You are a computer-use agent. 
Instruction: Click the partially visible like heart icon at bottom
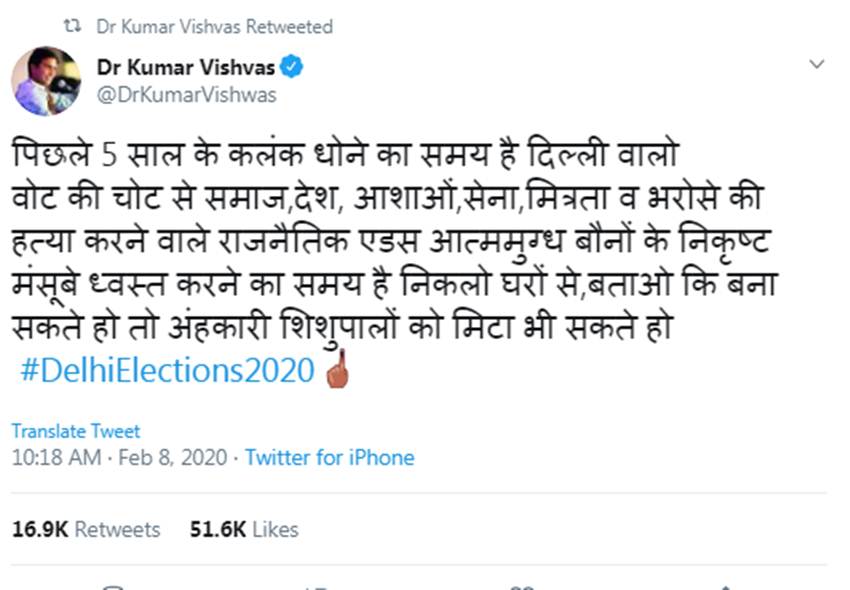(520, 587)
